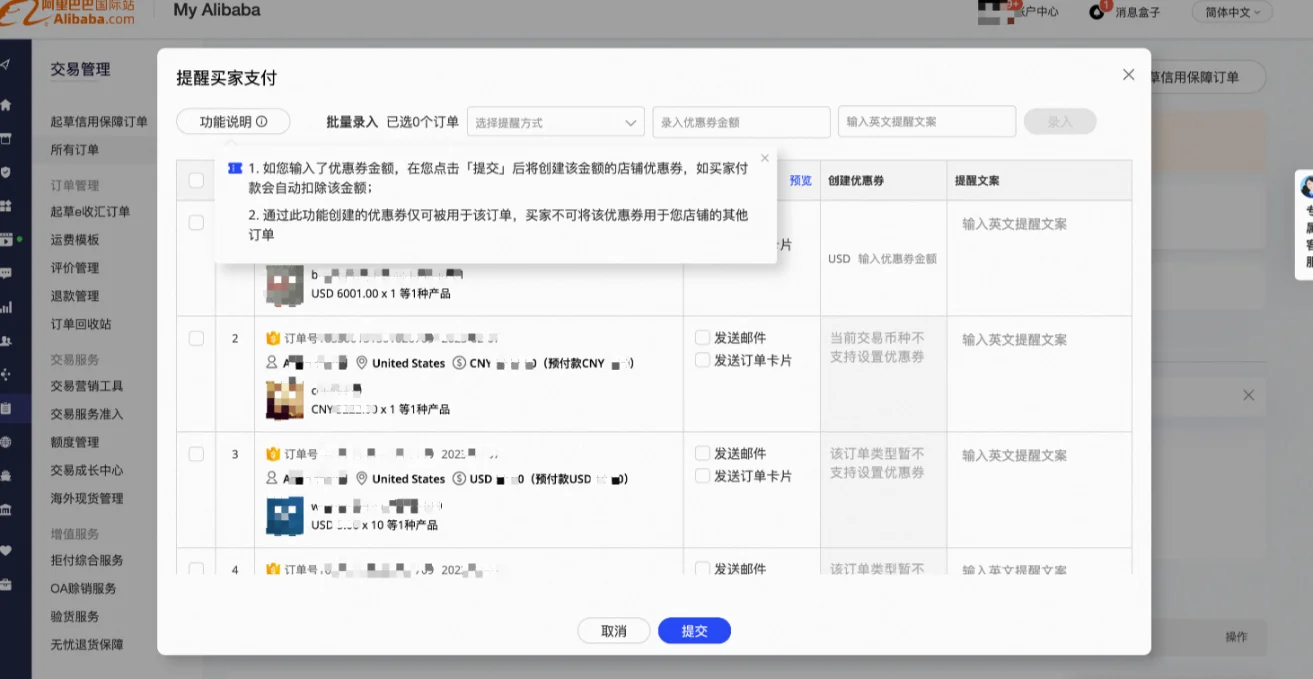
Task: Open 所有订单 in the side menu
Action: point(75,150)
